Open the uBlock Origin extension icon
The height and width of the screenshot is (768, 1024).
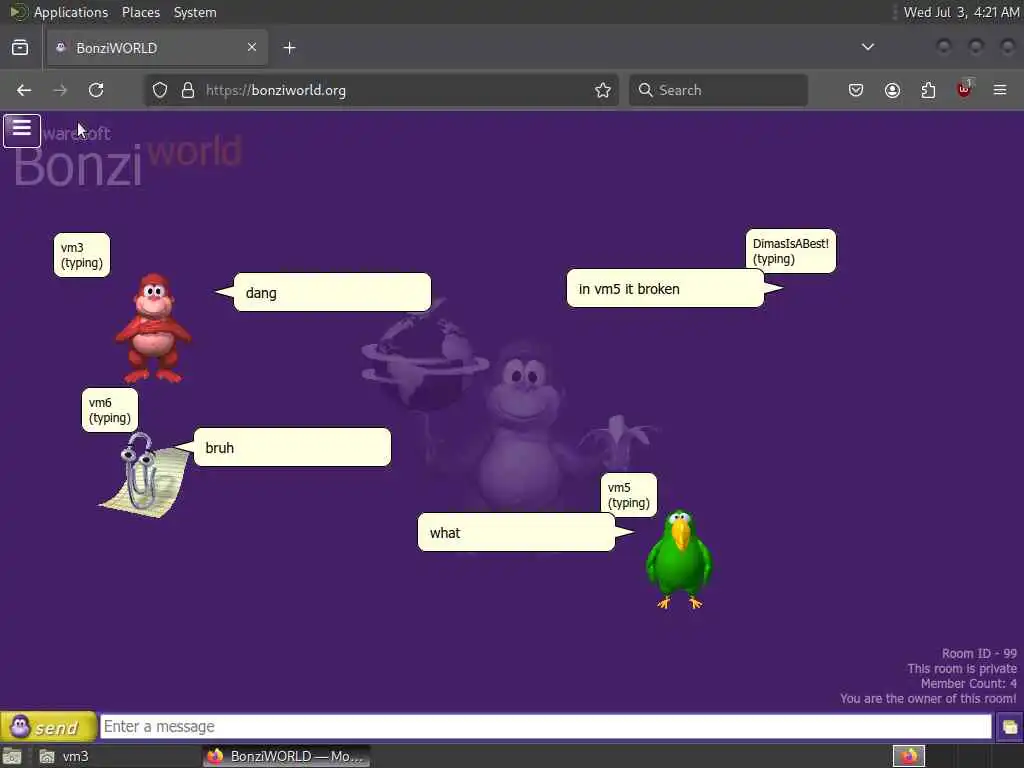coord(965,89)
